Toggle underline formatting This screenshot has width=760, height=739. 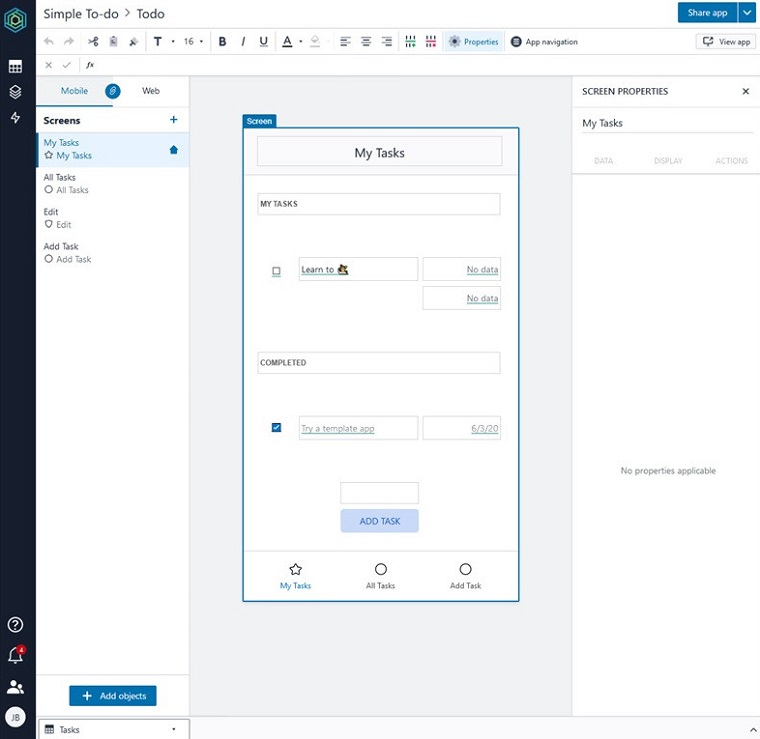click(263, 42)
